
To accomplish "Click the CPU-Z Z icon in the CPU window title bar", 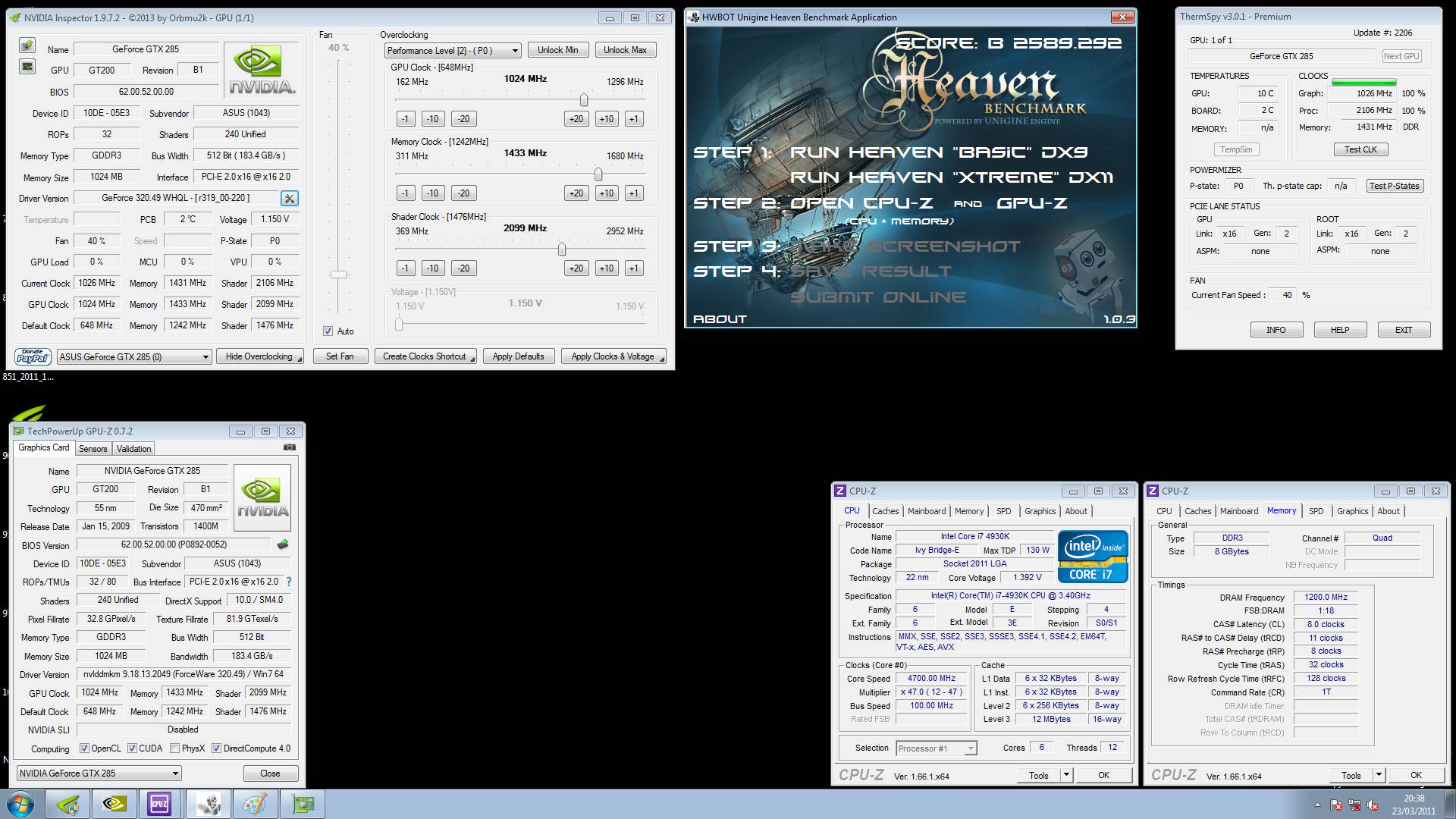I will coord(840,491).
